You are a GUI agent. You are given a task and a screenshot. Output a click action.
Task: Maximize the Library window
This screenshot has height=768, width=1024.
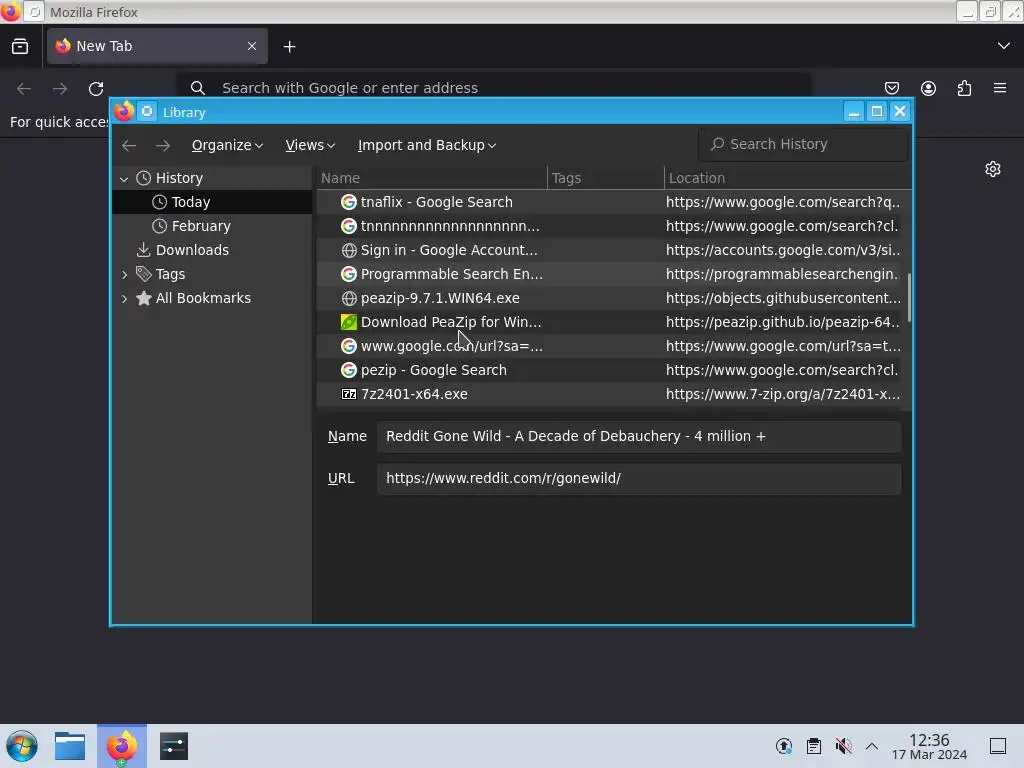coord(877,112)
